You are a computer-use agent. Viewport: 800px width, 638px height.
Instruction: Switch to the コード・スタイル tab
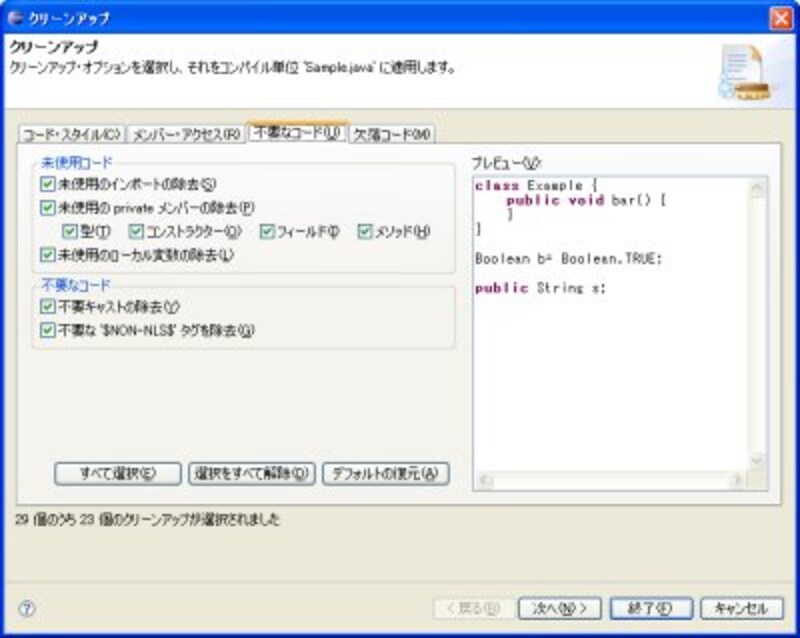(72, 134)
